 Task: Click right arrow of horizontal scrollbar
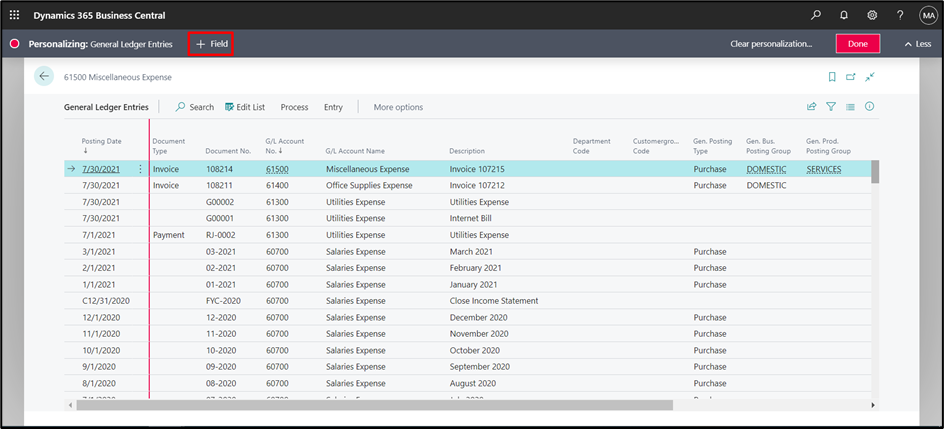(x=874, y=406)
